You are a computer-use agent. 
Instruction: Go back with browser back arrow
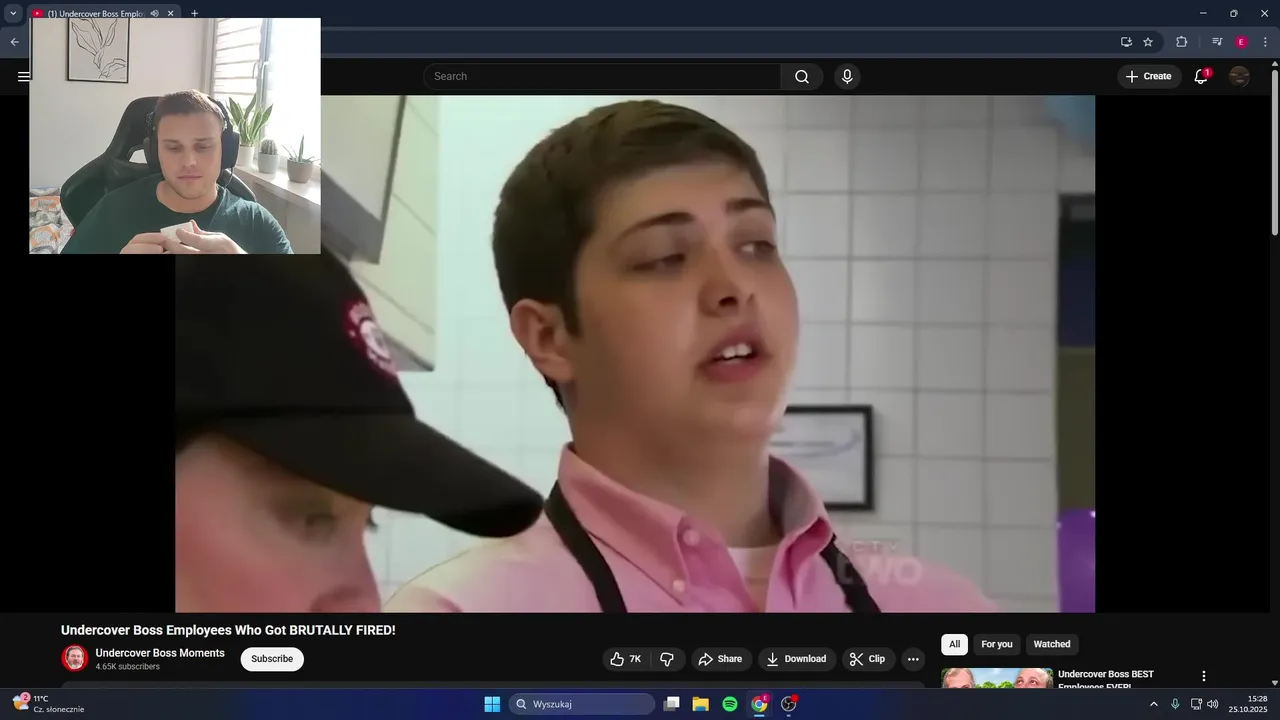coord(14,42)
